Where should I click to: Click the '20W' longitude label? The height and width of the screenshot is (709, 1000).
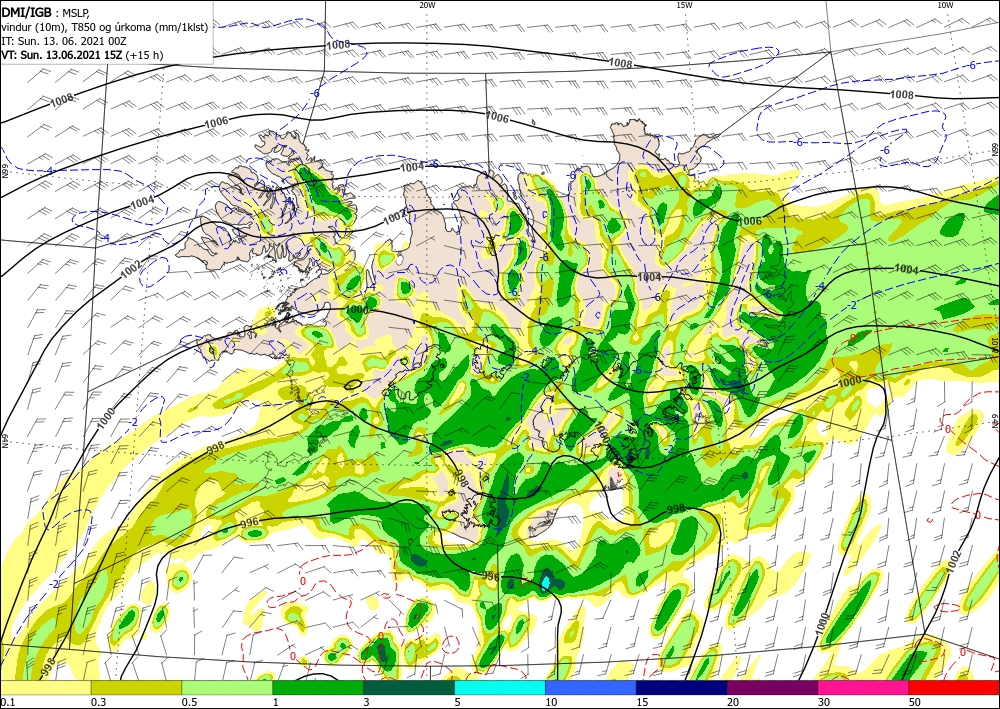point(427,5)
